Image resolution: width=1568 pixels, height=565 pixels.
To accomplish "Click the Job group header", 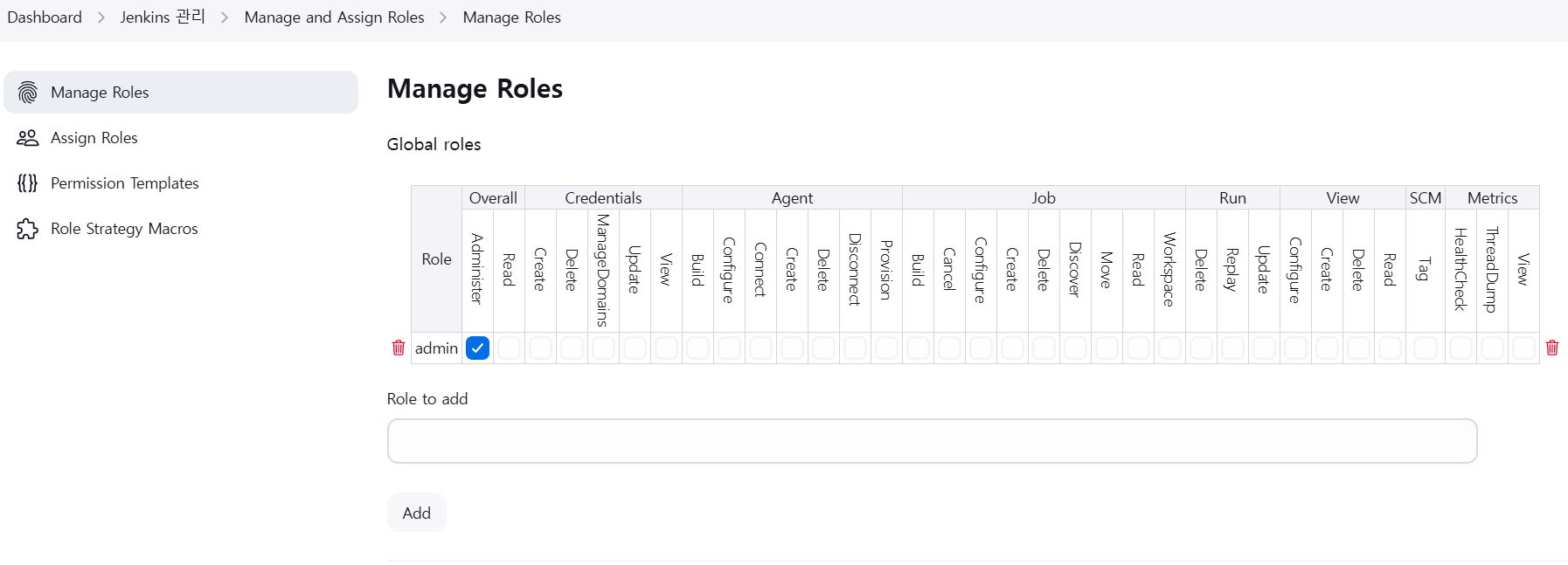I will [1044, 197].
